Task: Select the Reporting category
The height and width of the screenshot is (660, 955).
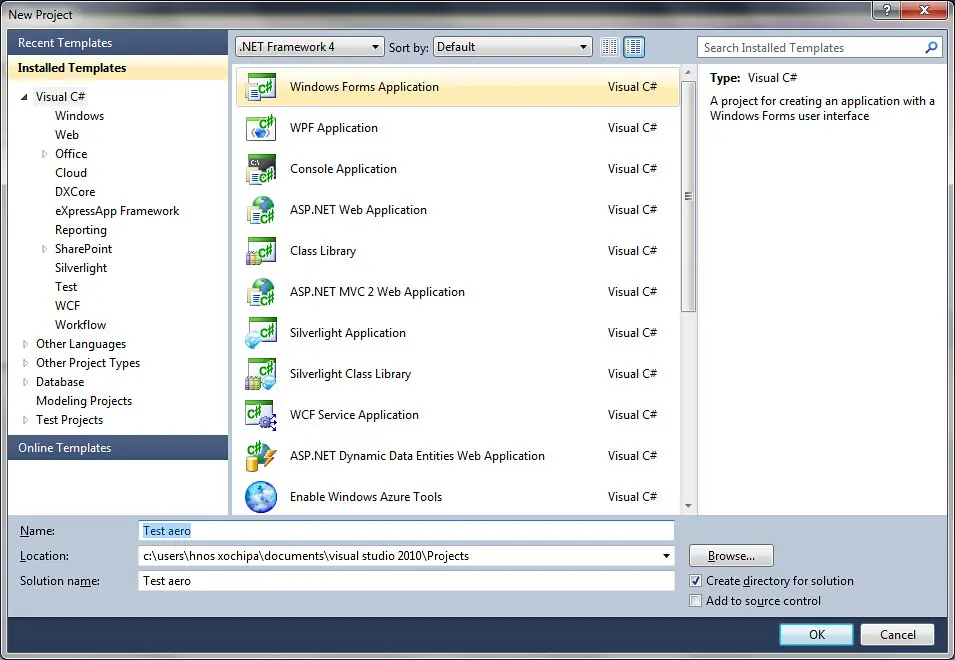Action: 80,230
